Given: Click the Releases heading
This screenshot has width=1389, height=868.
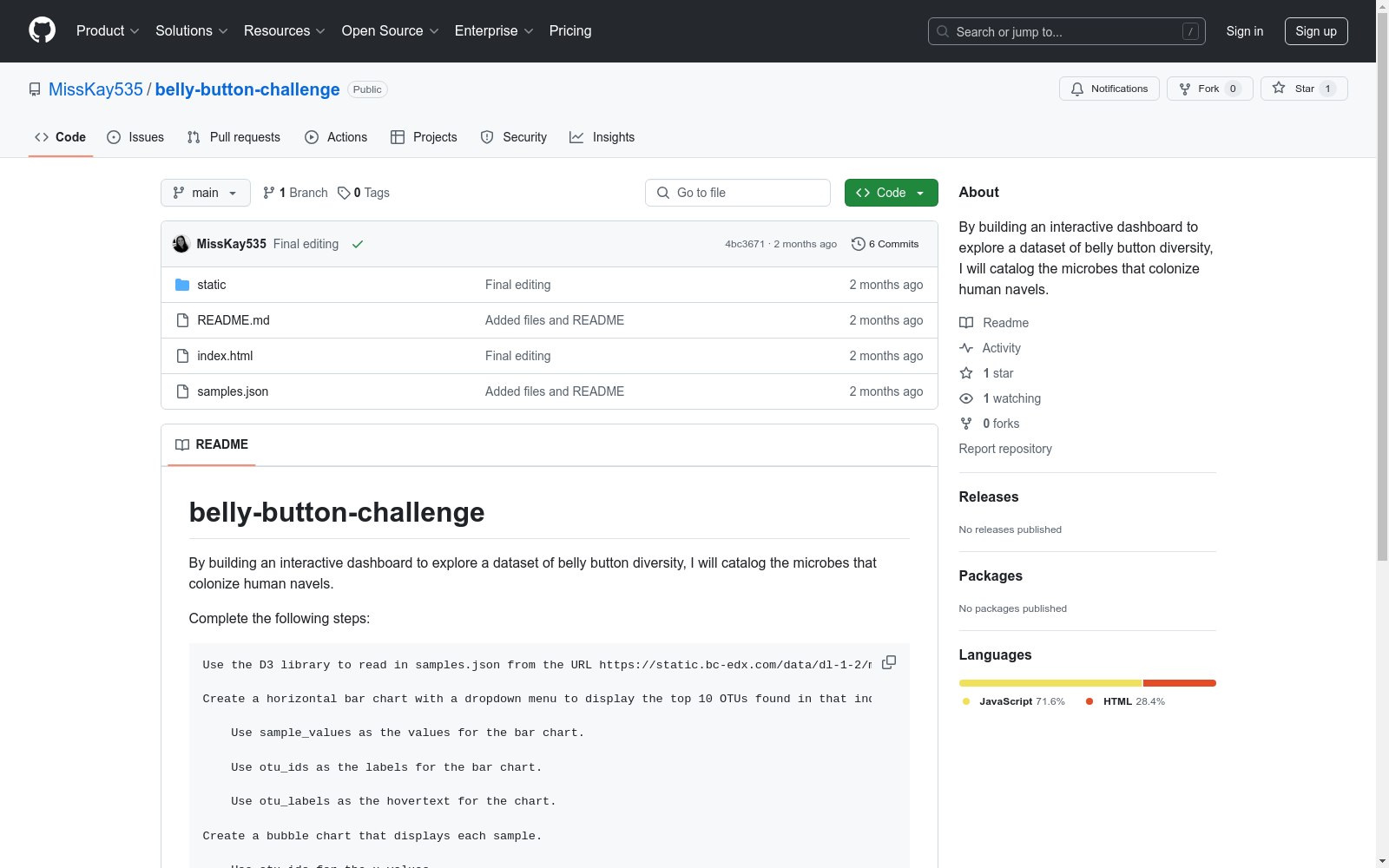Looking at the screenshot, I should 989,496.
